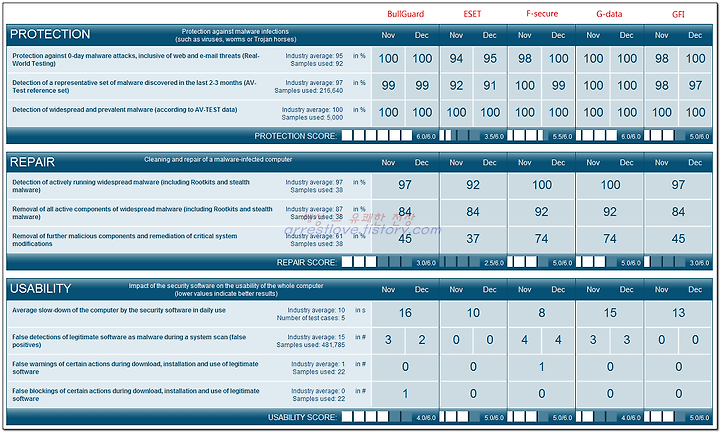Click GFI's slow-down value 13

[678, 313]
